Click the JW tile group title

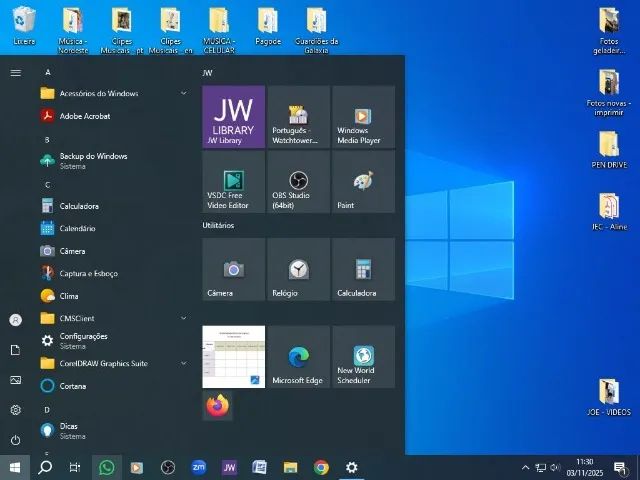point(207,73)
